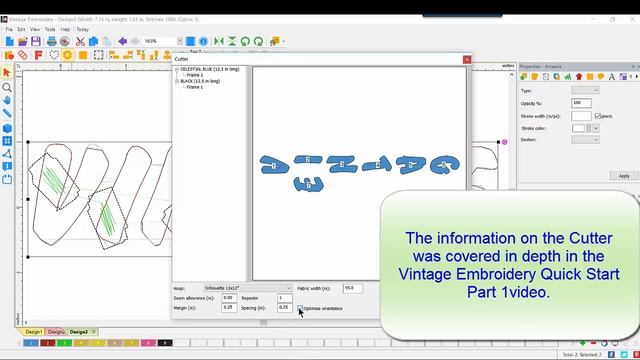The height and width of the screenshot is (360, 640).
Task: Toggle the pixels checkbox beside Stroke width
Action: [598, 116]
